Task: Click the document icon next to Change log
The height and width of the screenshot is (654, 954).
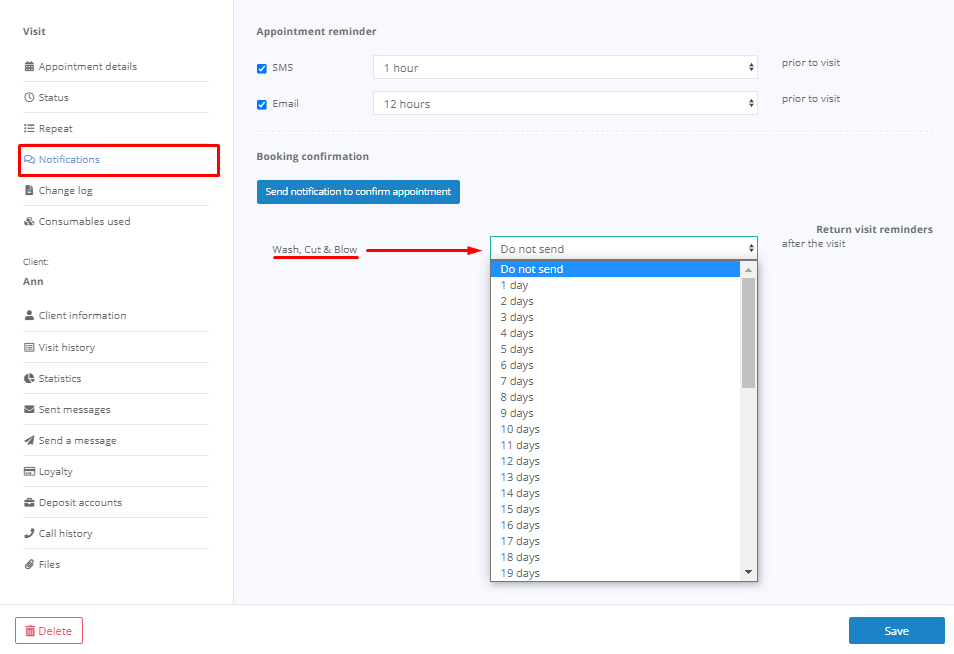Action: click(x=29, y=191)
